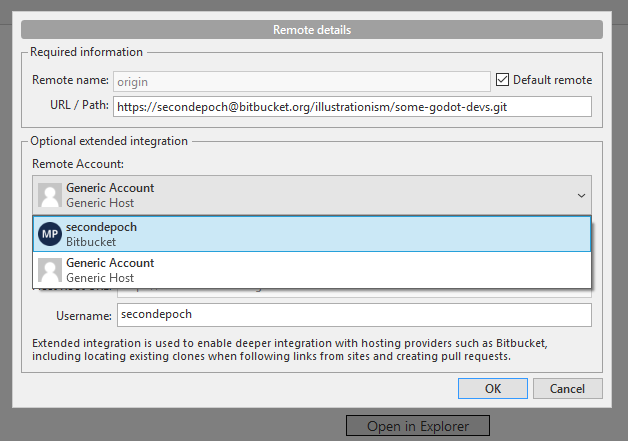This screenshot has width=628, height=441.
Task: Click the MP avatar icon for secondepoch
Action: (50, 234)
